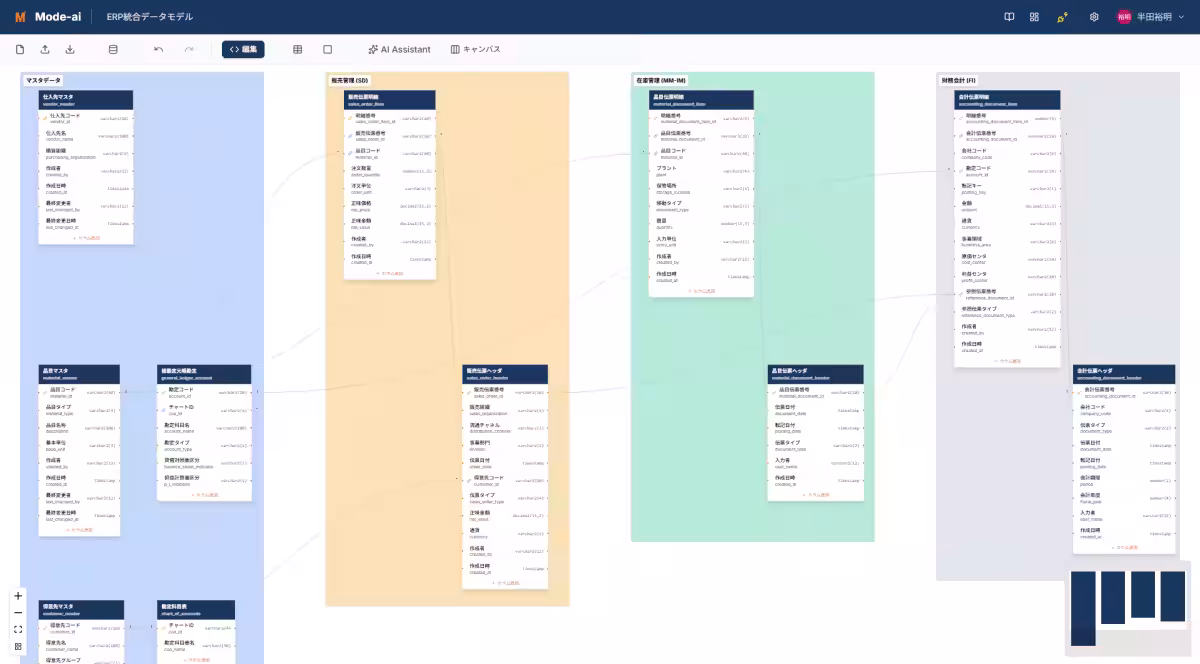Zoom in with the plus button
This screenshot has width=1200, height=664.
[18, 596]
